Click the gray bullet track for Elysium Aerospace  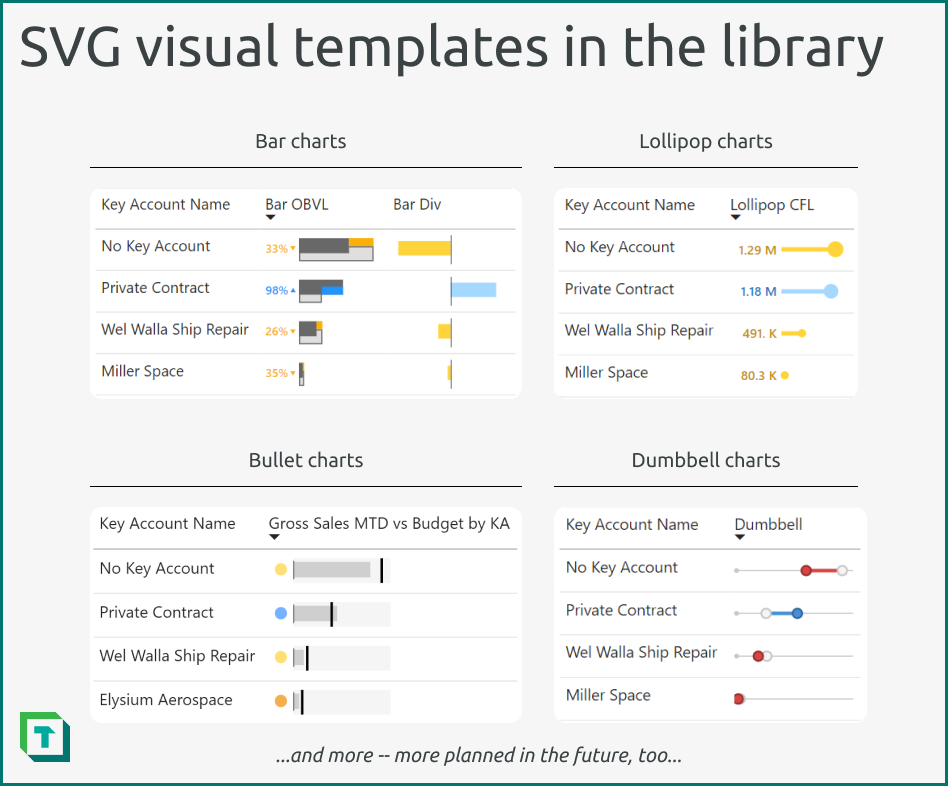click(x=345, y=702)
